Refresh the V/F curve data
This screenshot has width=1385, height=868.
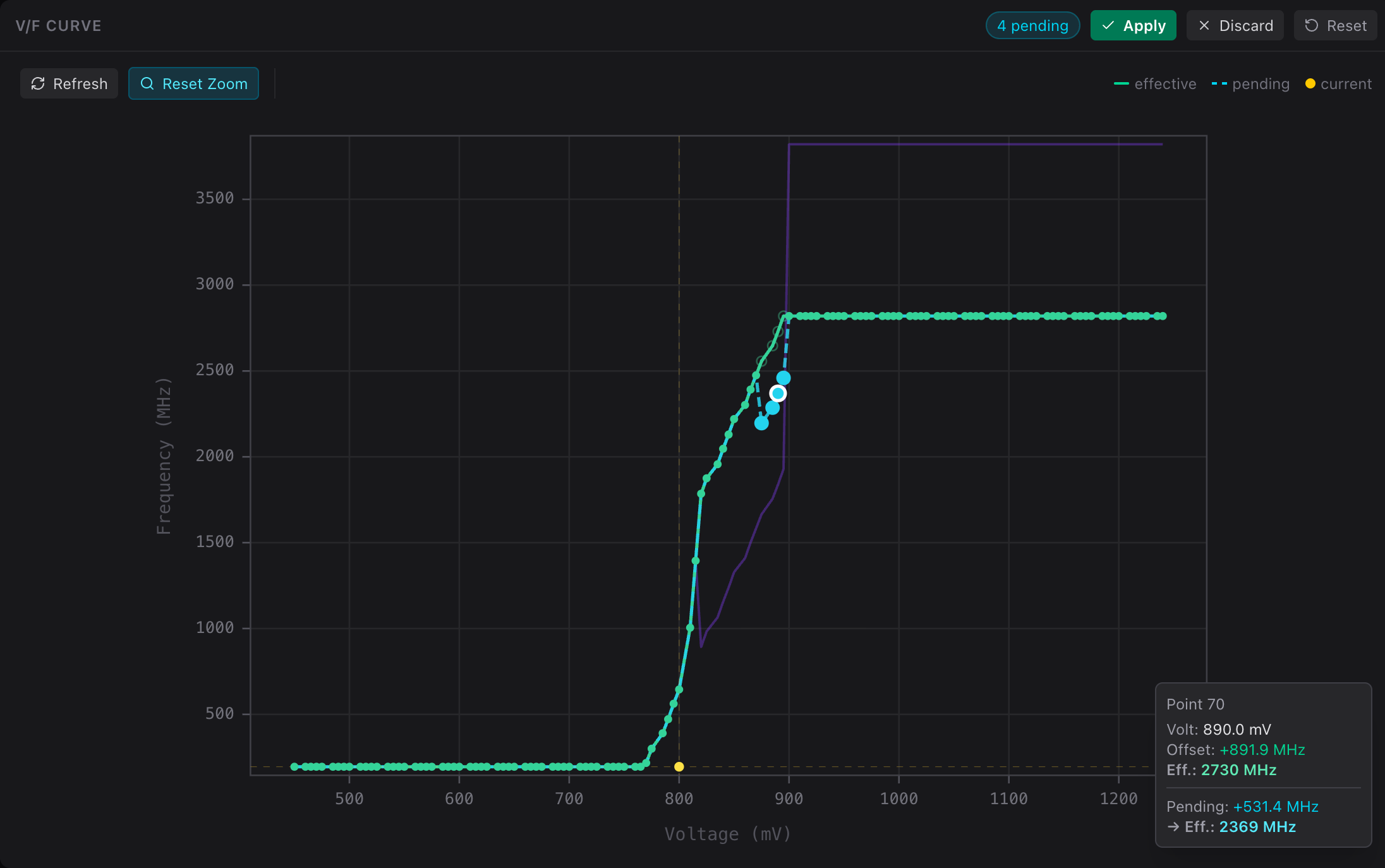point(69,83)
